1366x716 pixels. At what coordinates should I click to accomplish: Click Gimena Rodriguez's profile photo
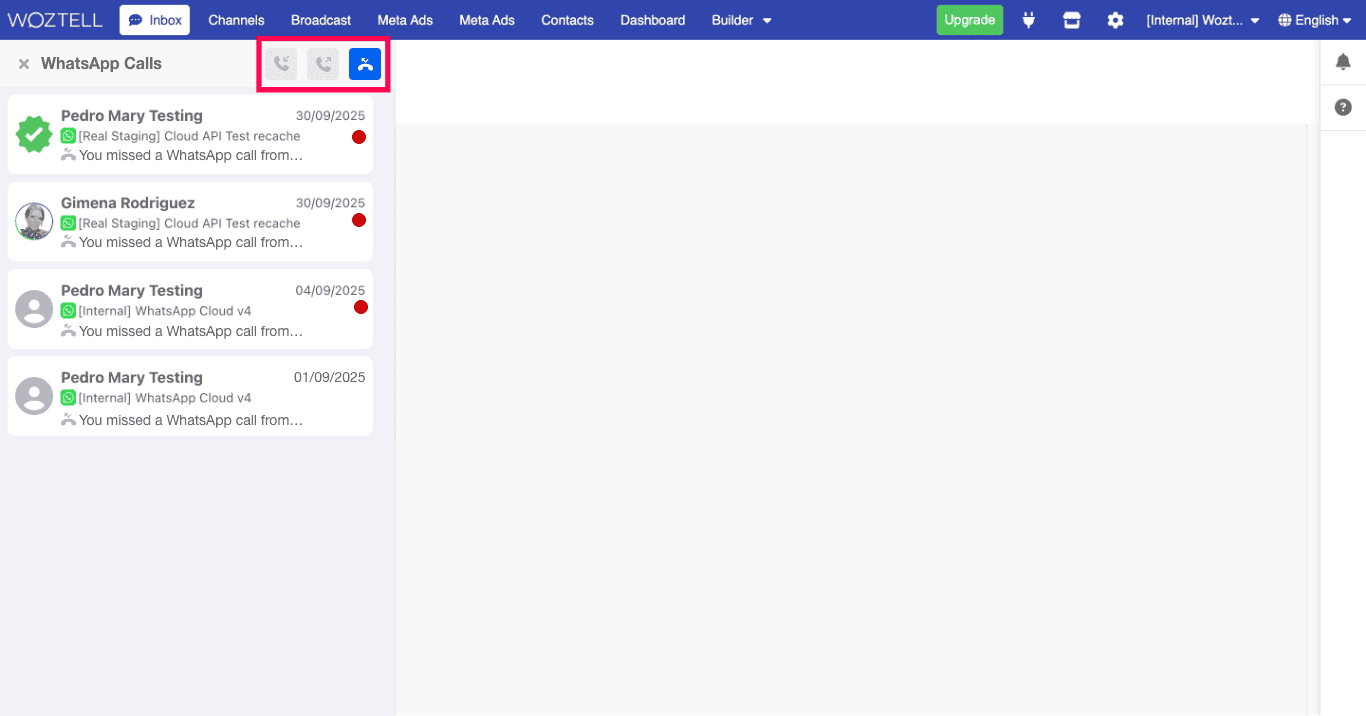click(34, 221)
